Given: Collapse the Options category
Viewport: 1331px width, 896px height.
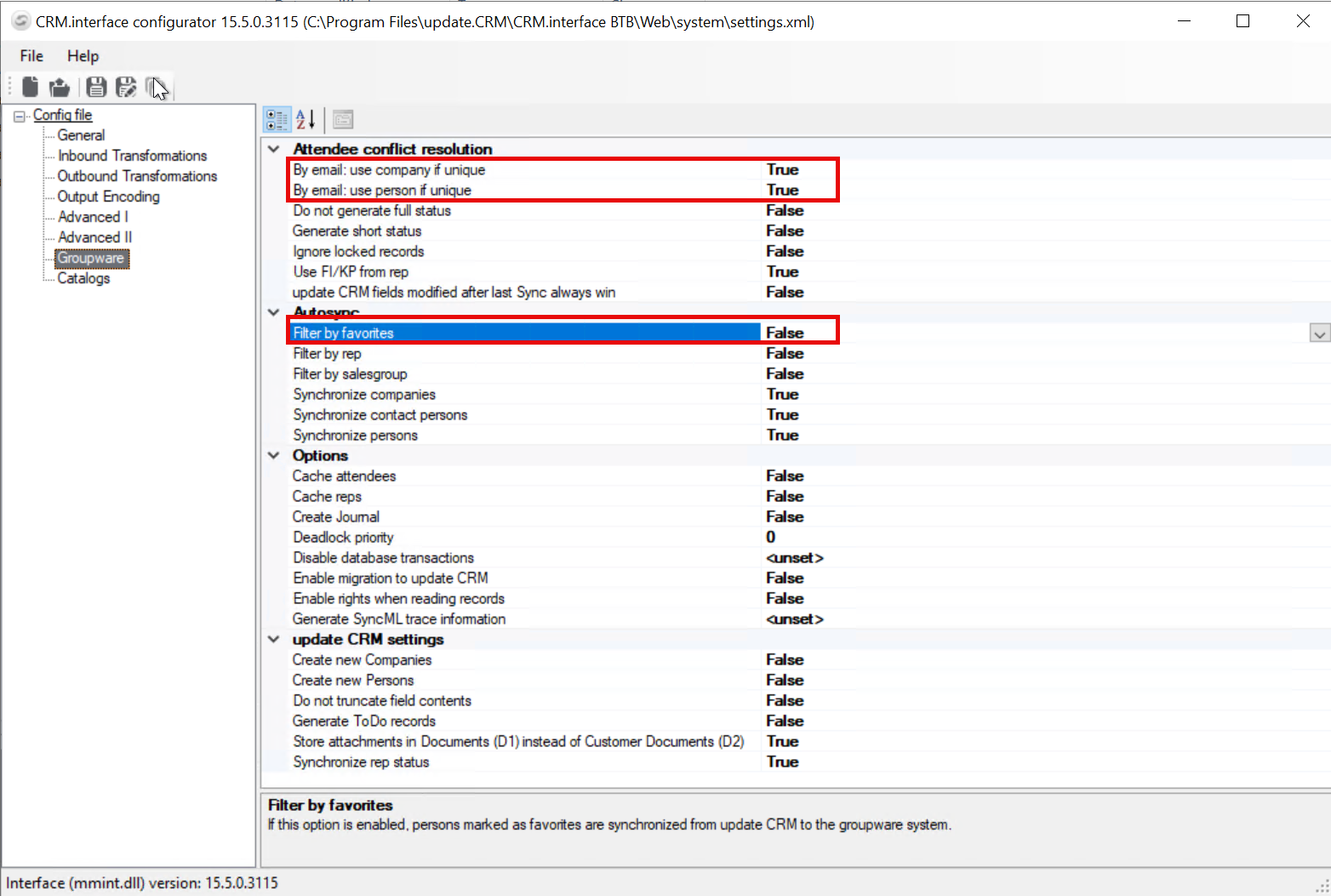Looking at the screenshot, I should point(274,455).
